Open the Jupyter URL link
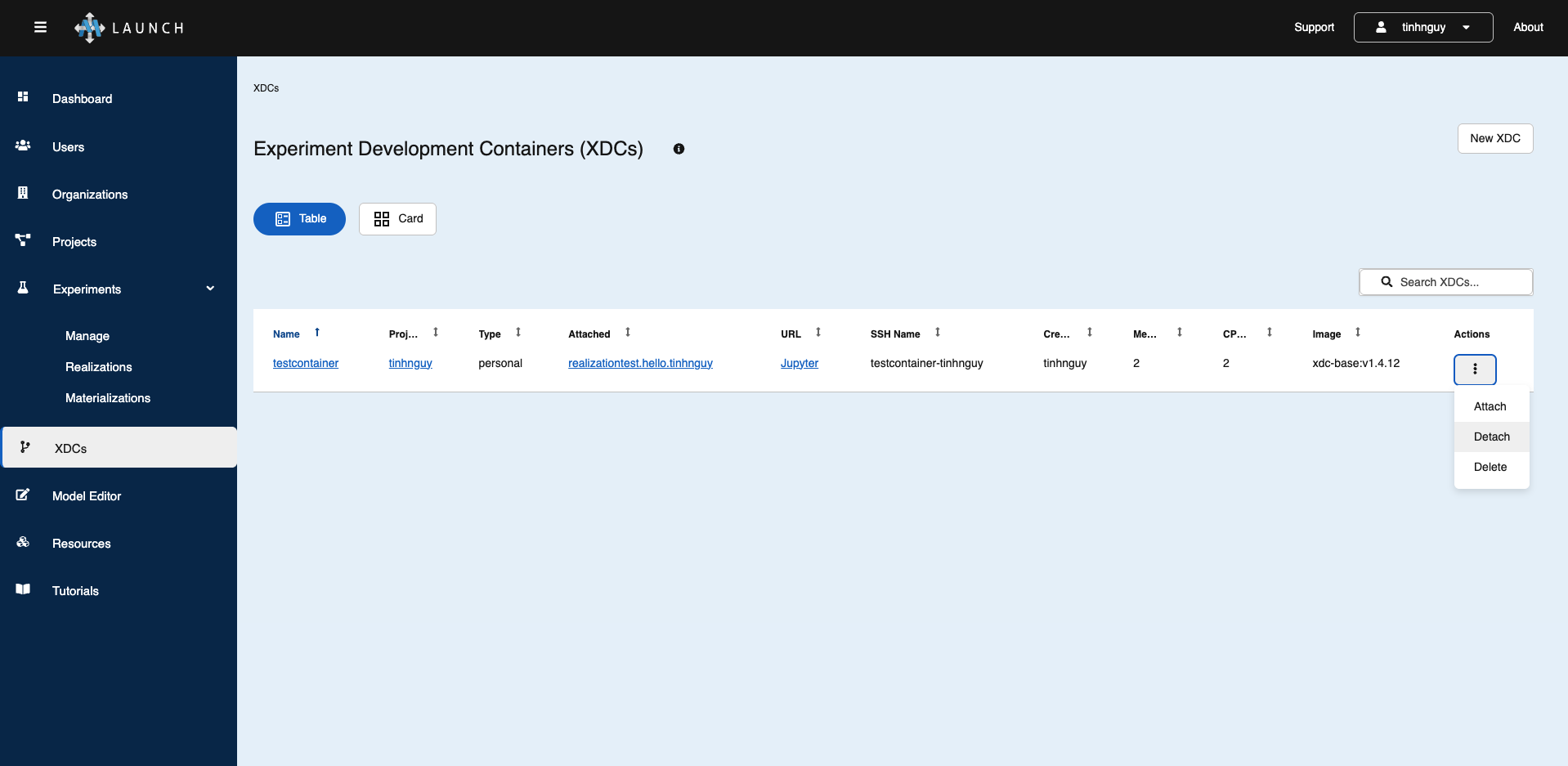Image resolution: width=1568 pixels, height=766 pixels. [799, 363]
